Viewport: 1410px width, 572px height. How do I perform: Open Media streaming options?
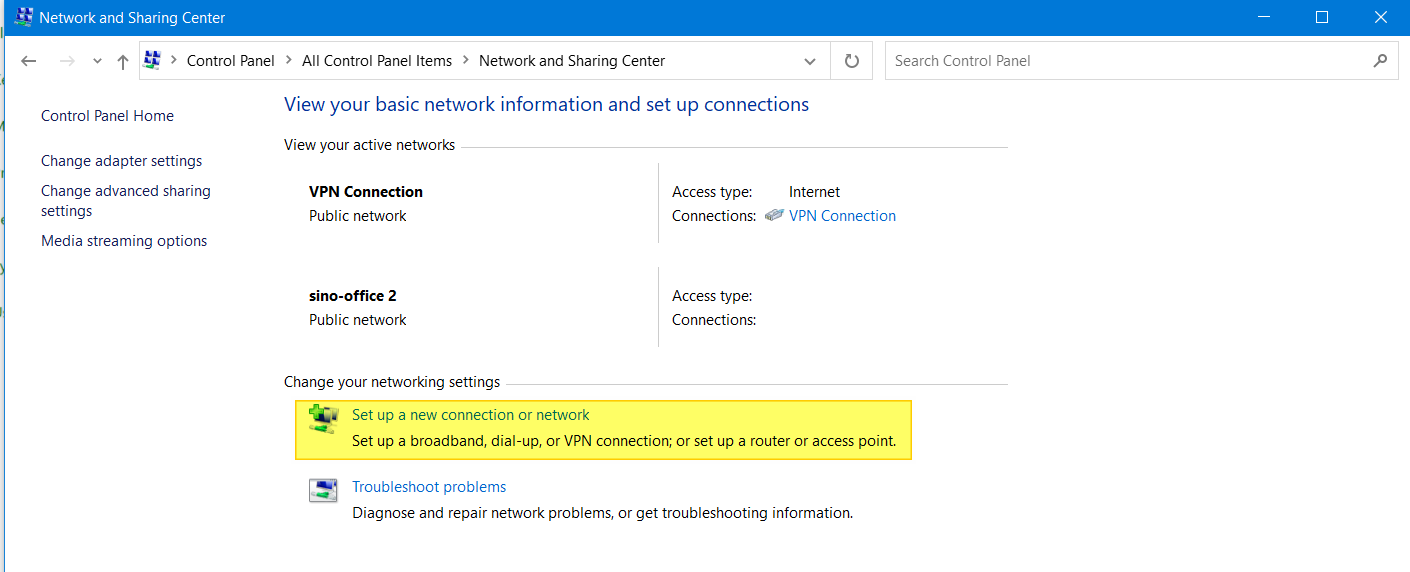[x=124, y=241]
